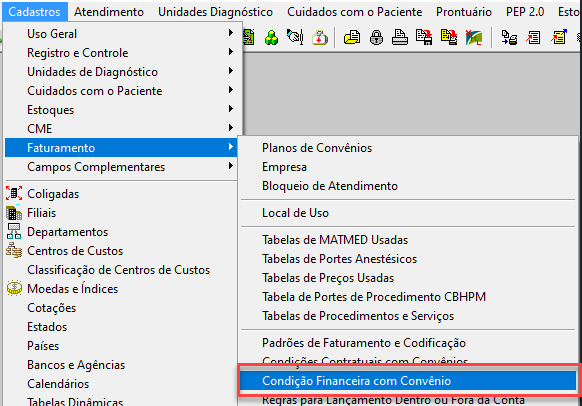This screenshot has height=406, width=582.
Task: Select the highlighted Faturamento entry
Action: [121, 148]
